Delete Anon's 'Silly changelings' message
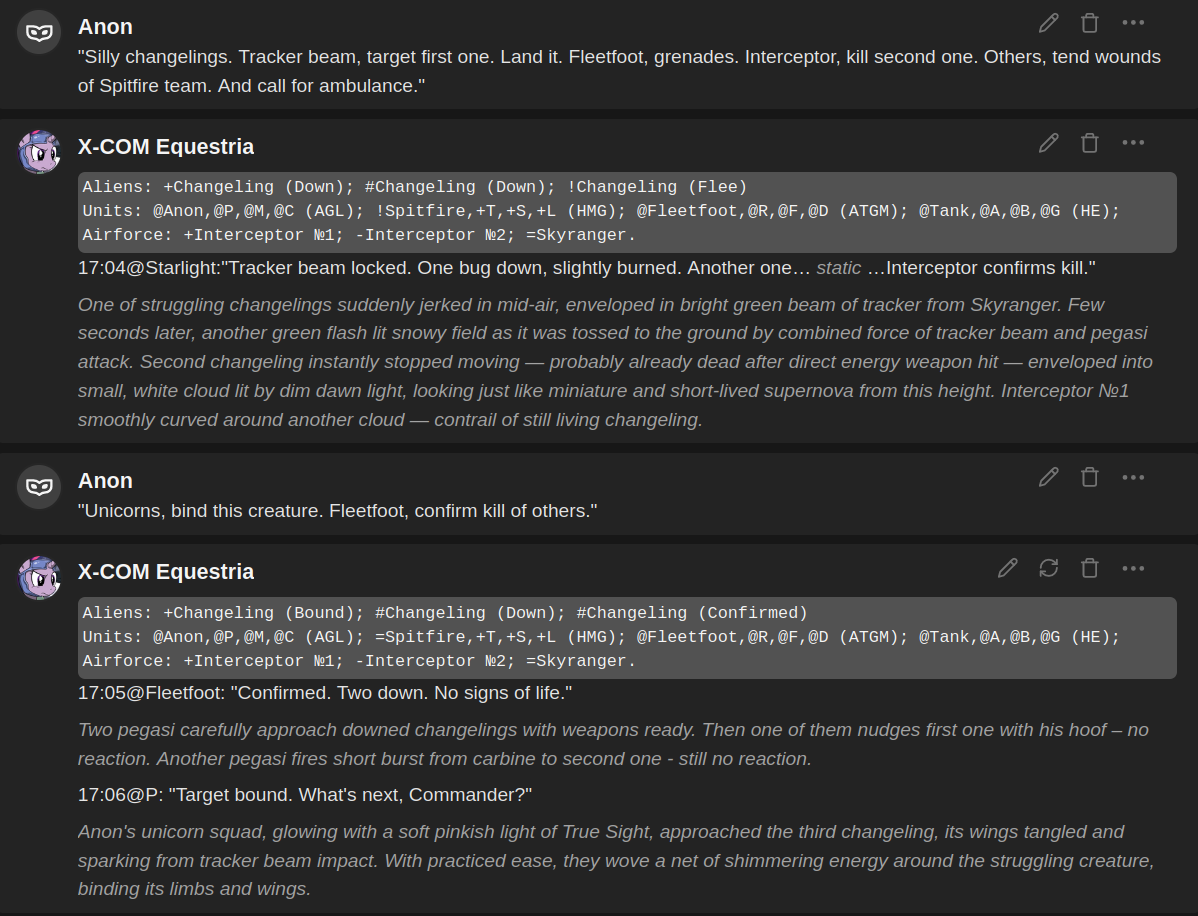The height and width of the screenshot is (916, 1198). click(x=1090, y=23)
